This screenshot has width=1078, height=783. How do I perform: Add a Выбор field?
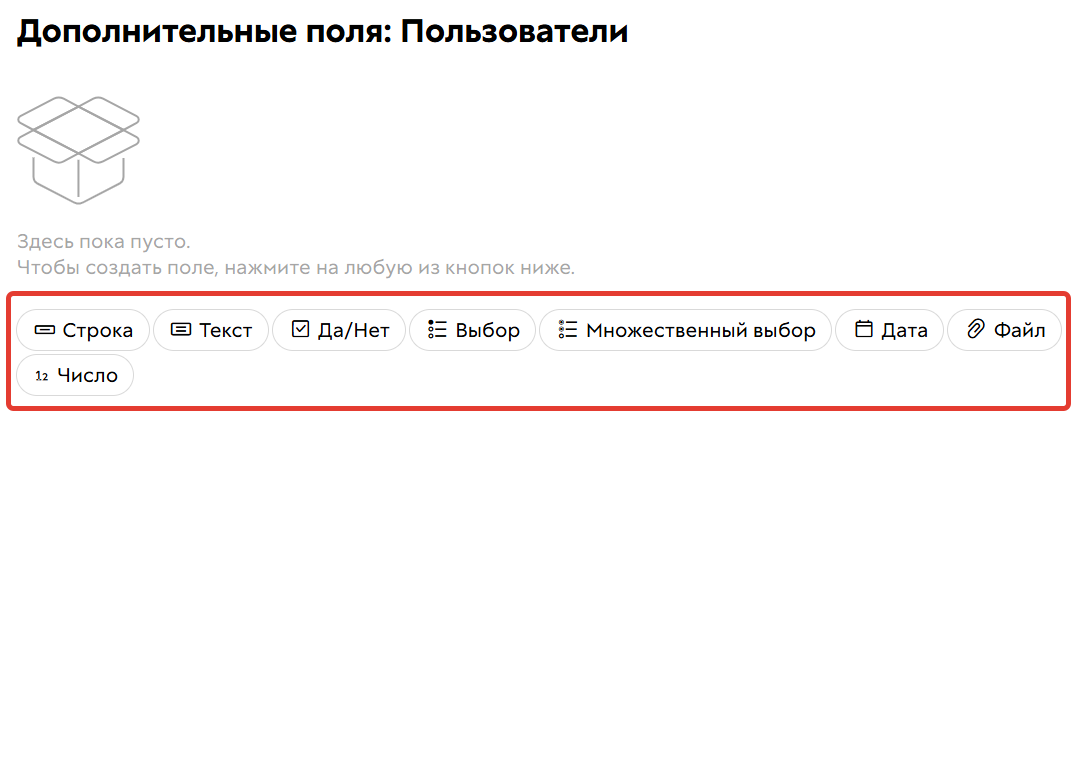472,330
